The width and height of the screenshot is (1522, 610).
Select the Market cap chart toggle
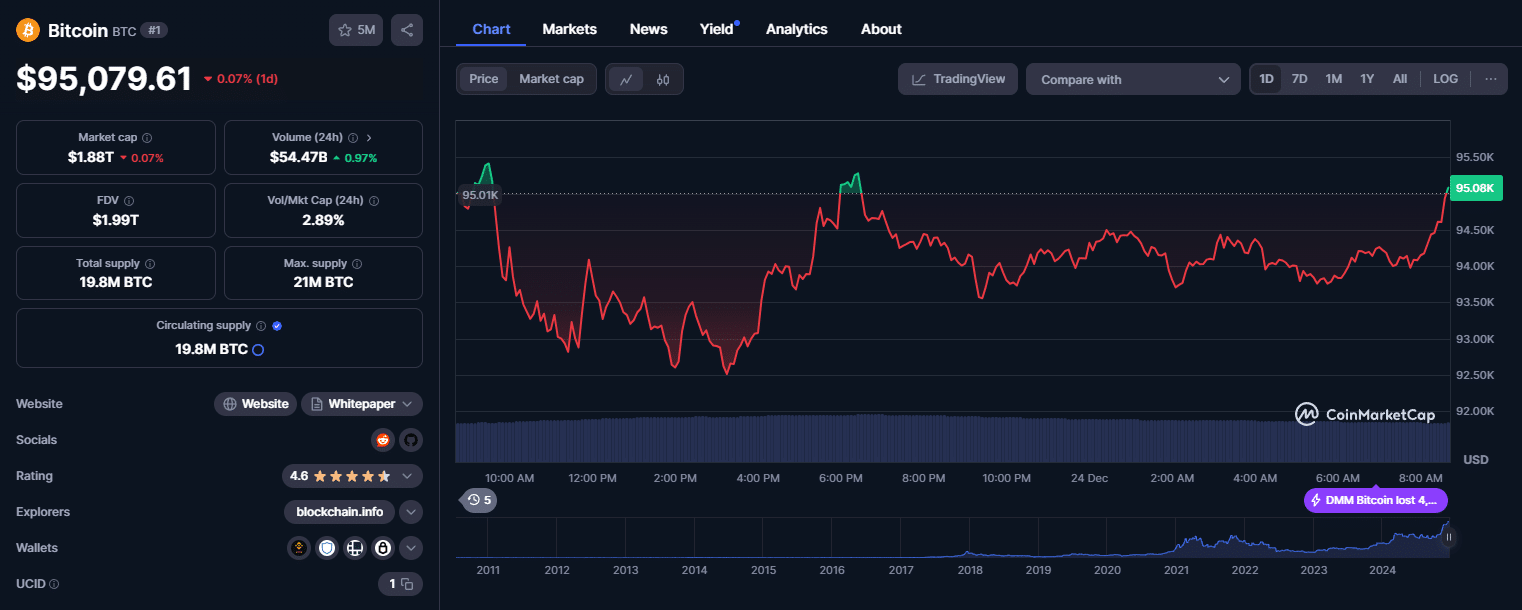pyautogui.click(x=551, y=79)
